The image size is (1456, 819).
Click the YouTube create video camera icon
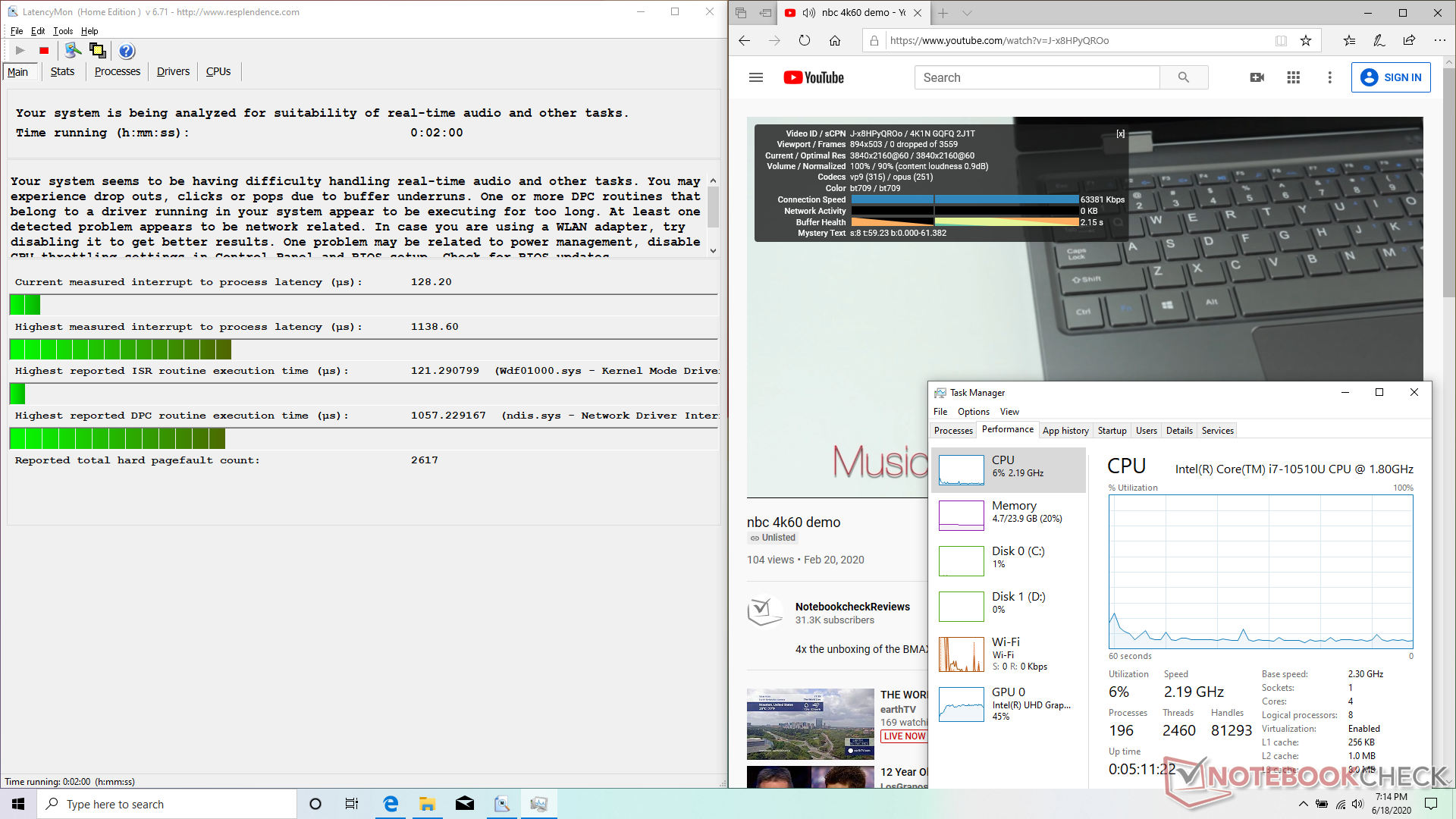coord(1257,77)
